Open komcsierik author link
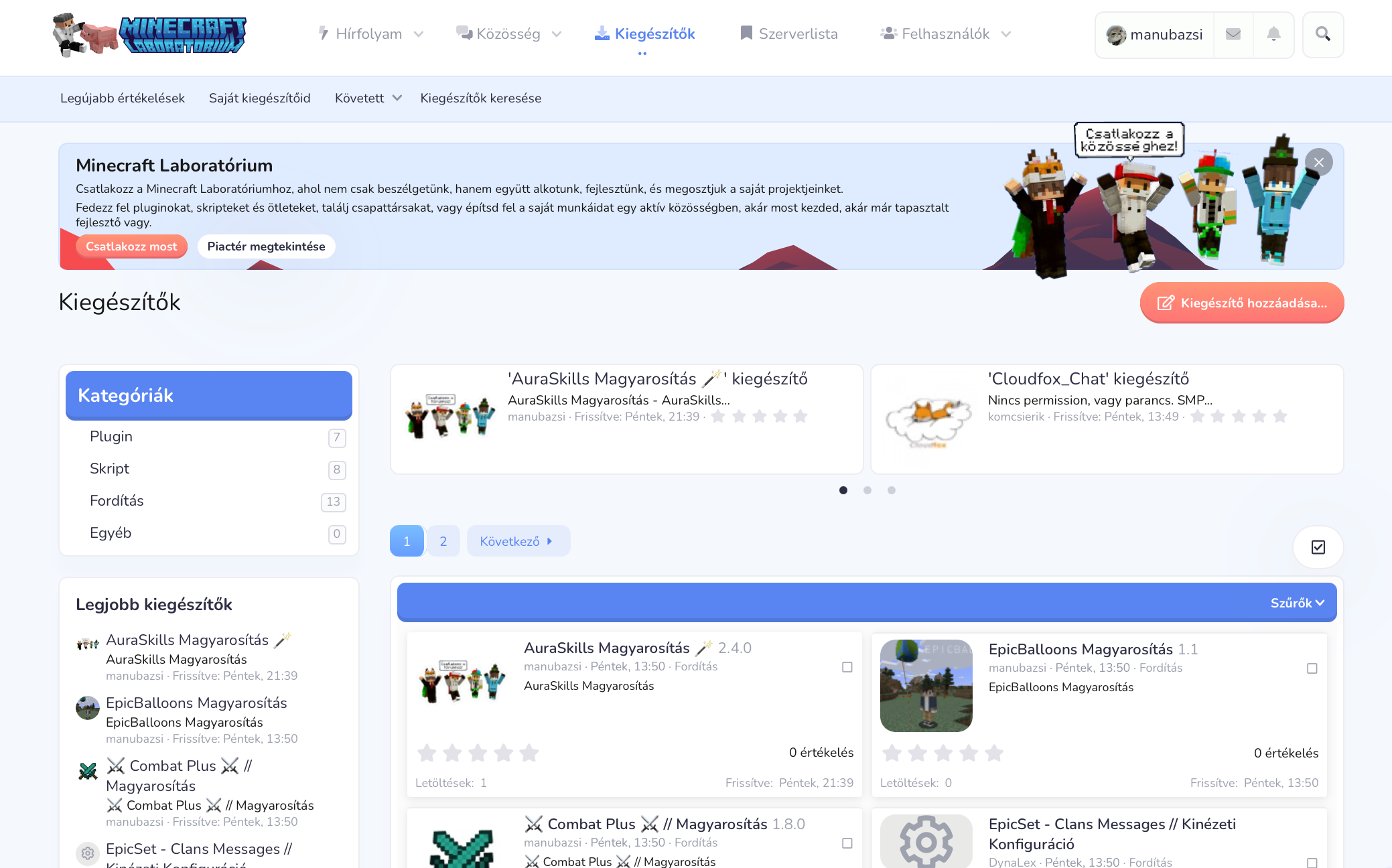The width and height of the screenshot is (1392, 868). point(1016,417)
